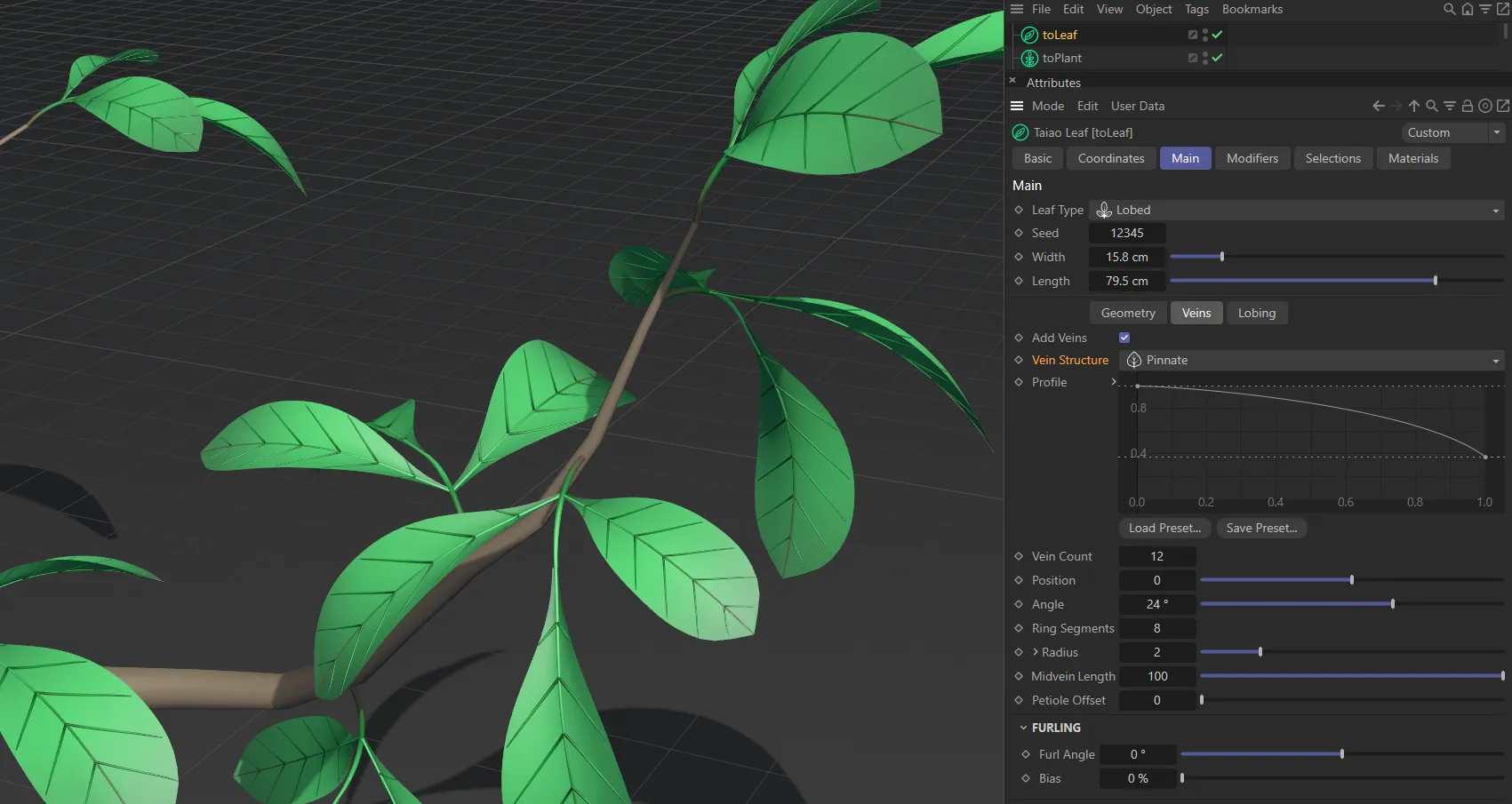Screen dimensions: 1512x804
Task: Toggle the green checkmark next to toLeaf
Action: click(x=1217, y=35)
